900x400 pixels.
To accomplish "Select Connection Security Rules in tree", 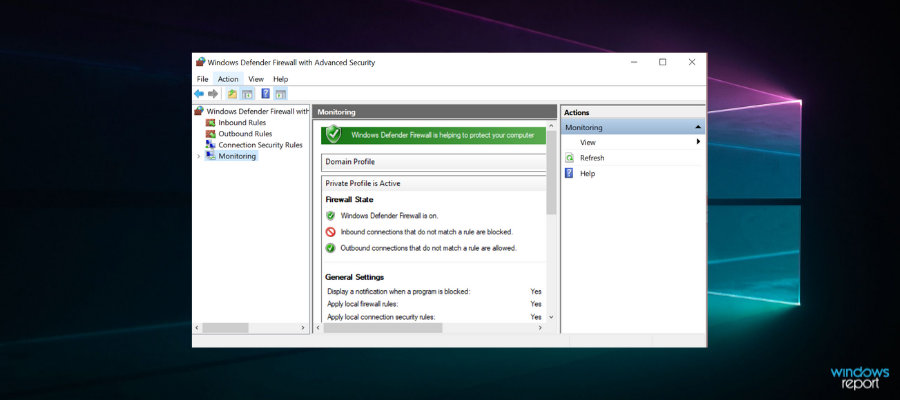I will (260, 145).
